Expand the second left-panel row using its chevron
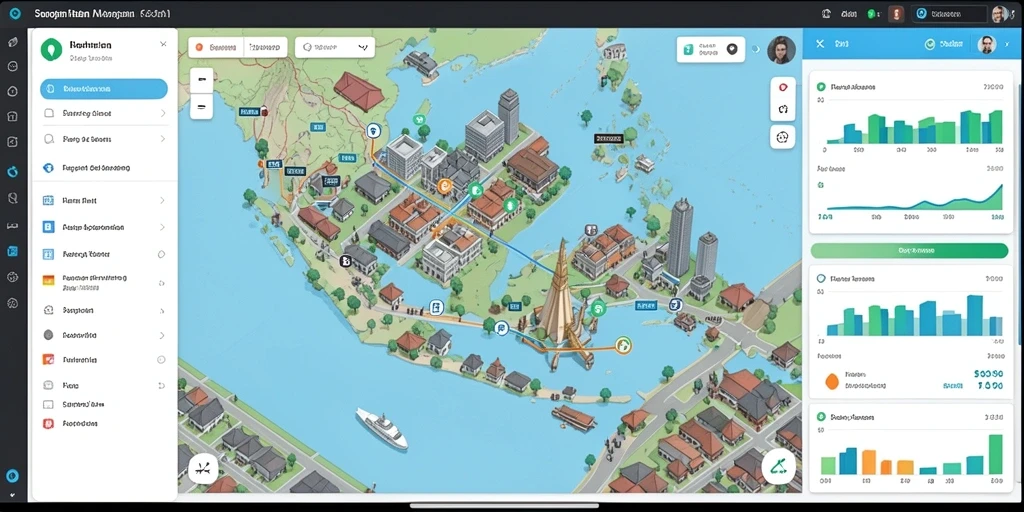 [163, 114]
